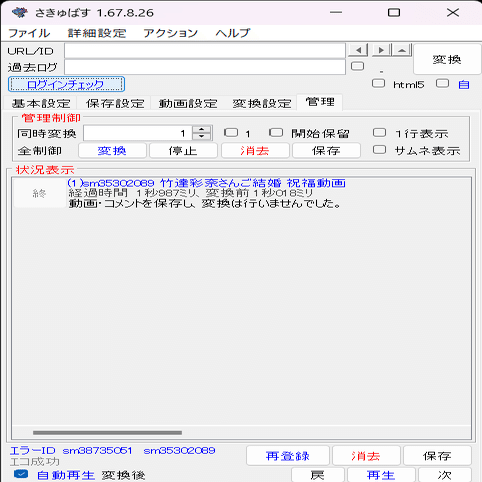Click red 消去 button in 全制御 row
This screenshot has height=482, width=482.
click(255, 151)
